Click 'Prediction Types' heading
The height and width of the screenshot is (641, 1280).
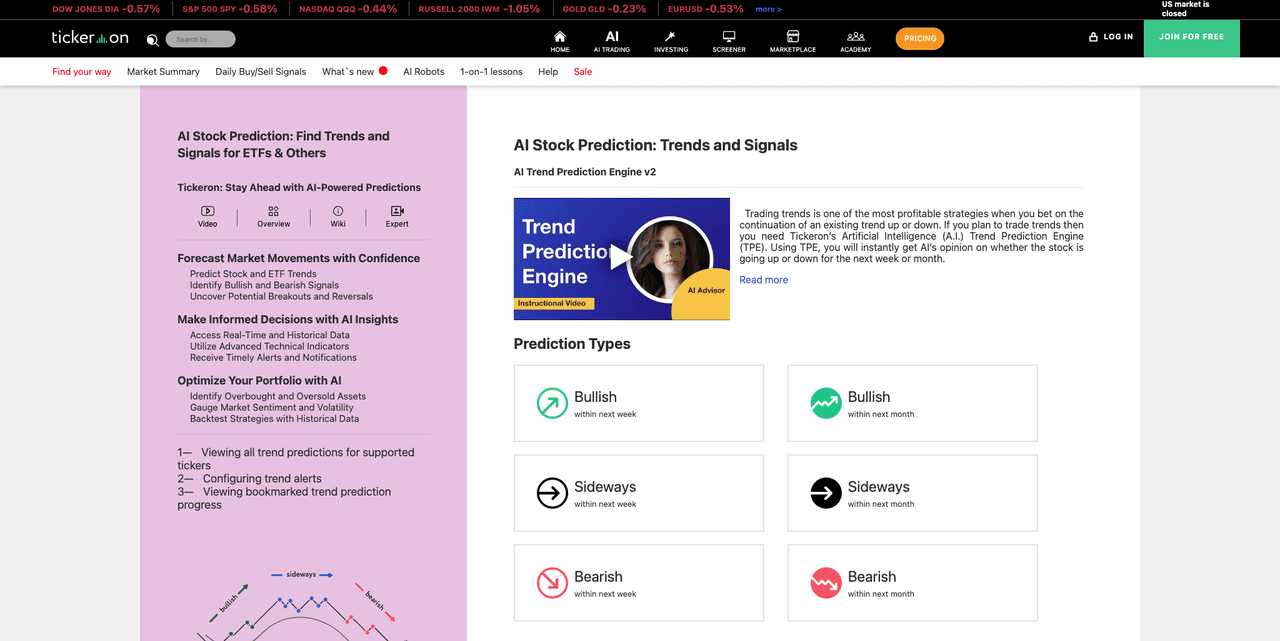click(572, 344)
